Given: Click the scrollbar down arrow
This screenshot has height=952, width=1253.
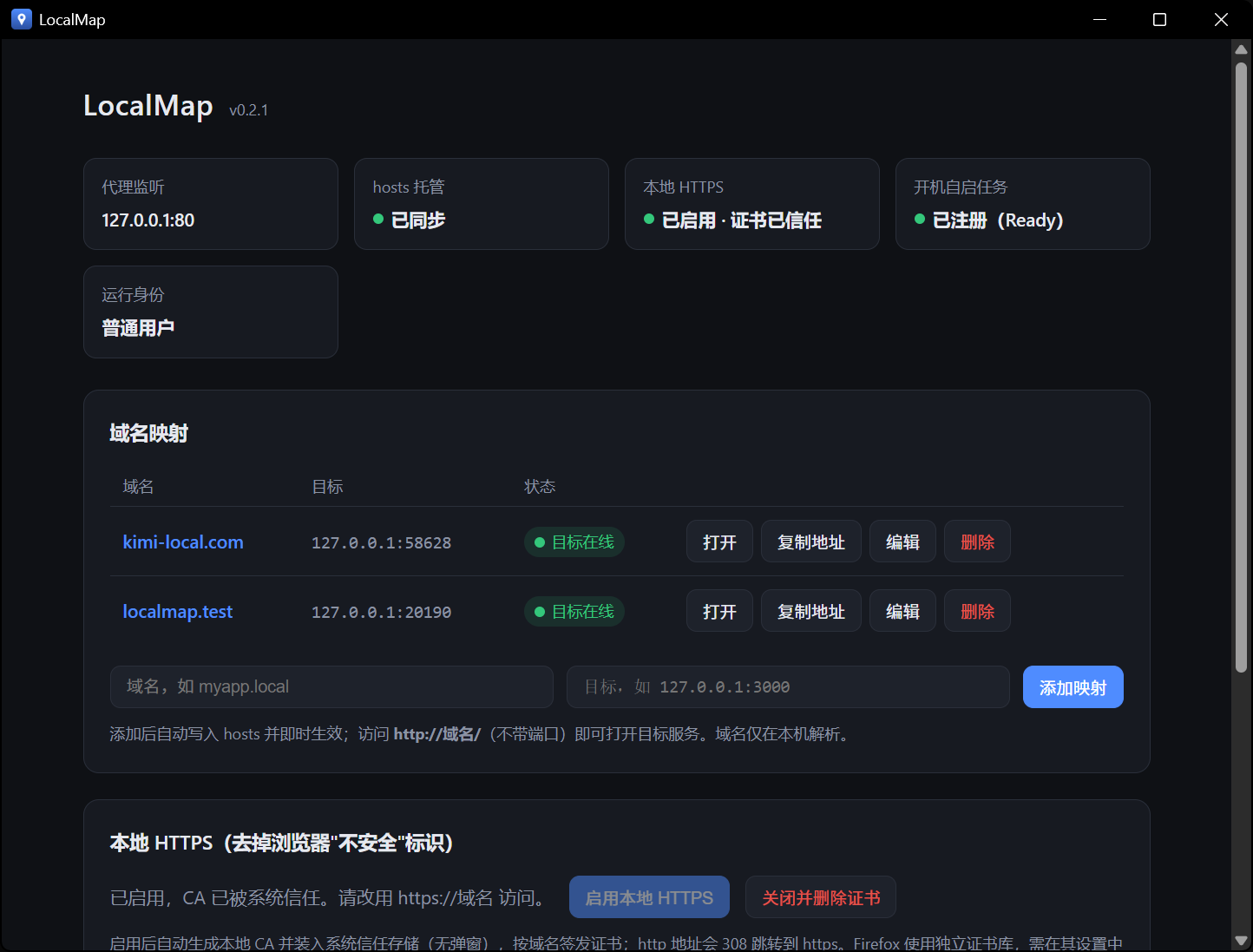Looking at the screenshot, I should (x=1241, y=941).
